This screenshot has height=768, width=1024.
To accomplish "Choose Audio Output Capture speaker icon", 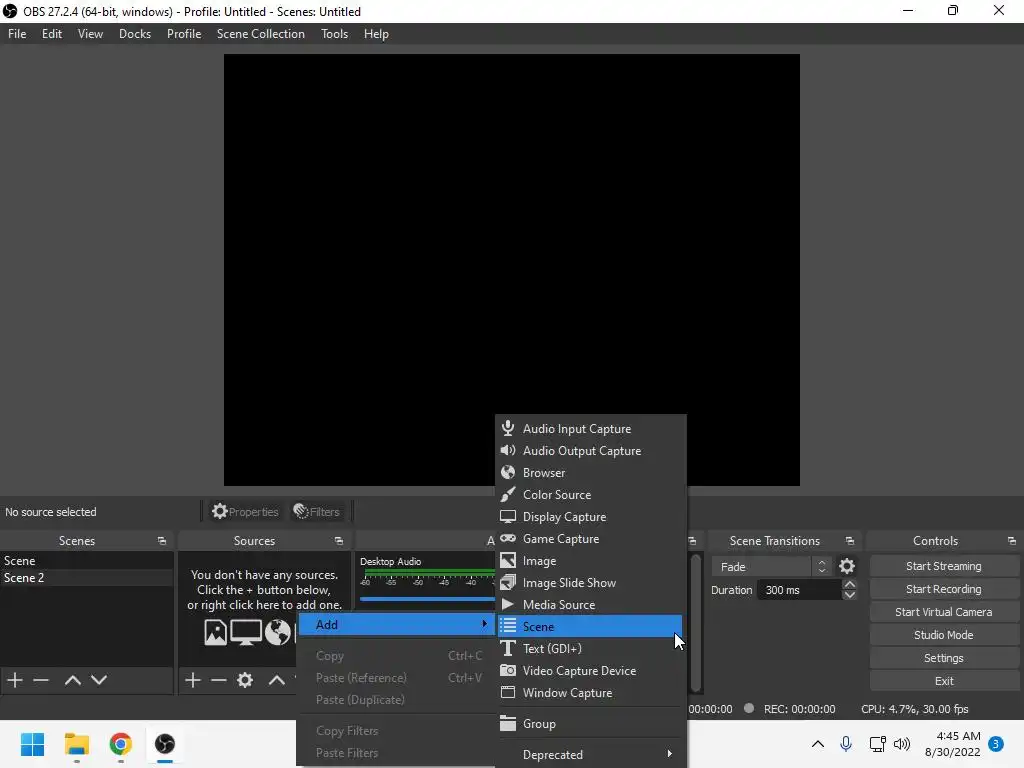I will click(x=507, y=451).
